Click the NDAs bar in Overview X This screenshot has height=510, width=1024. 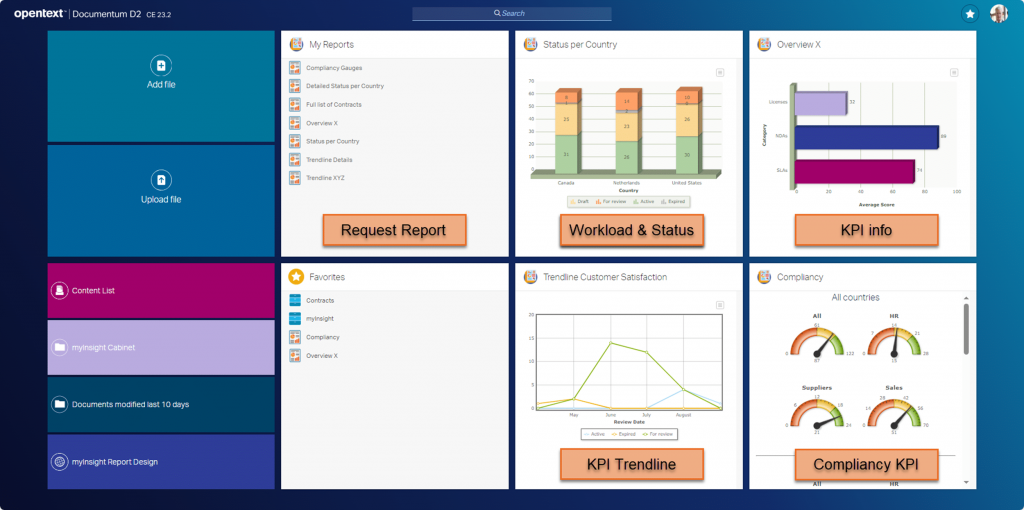tap(867, 136)
